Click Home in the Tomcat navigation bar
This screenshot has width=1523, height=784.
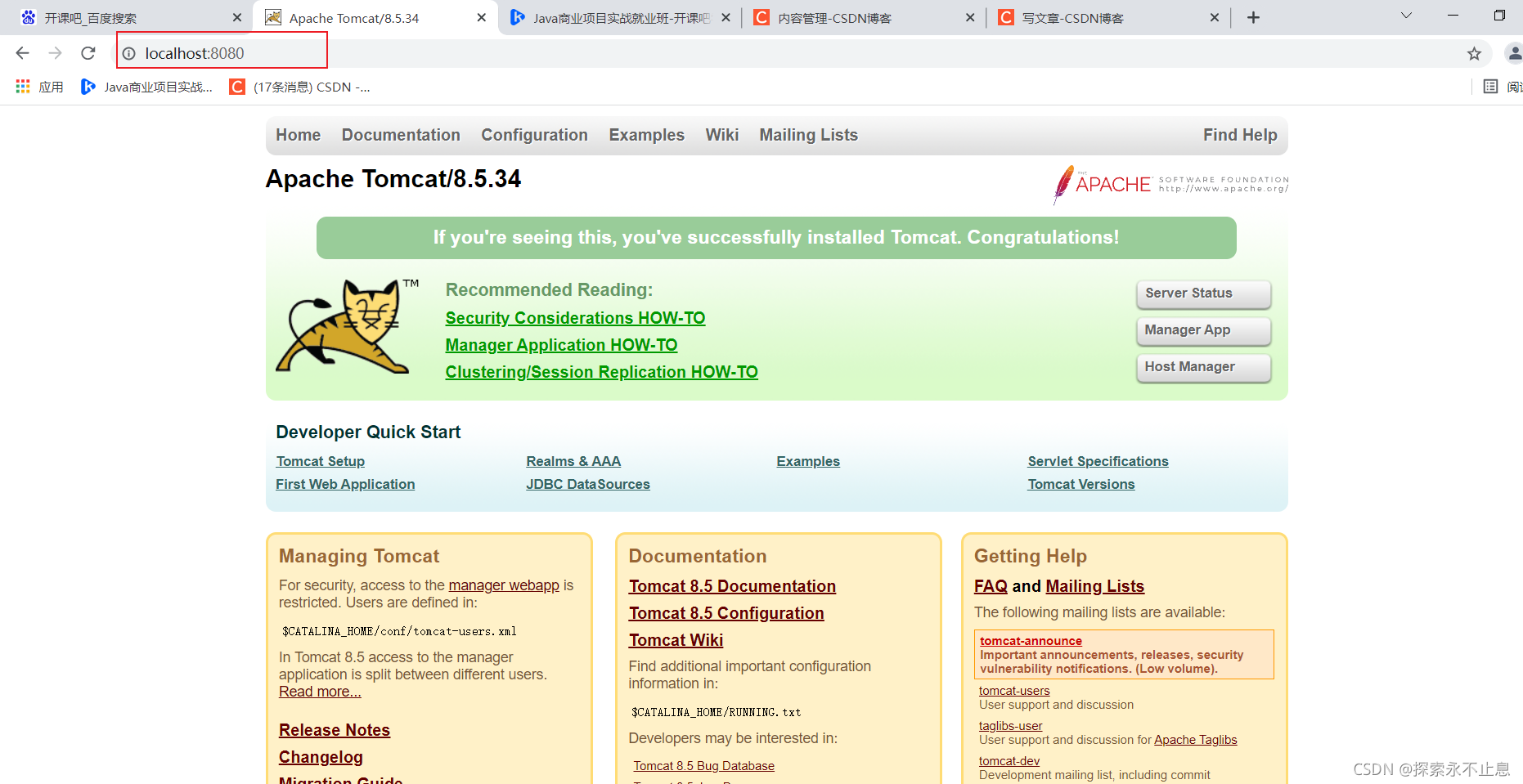coord(298,135)
